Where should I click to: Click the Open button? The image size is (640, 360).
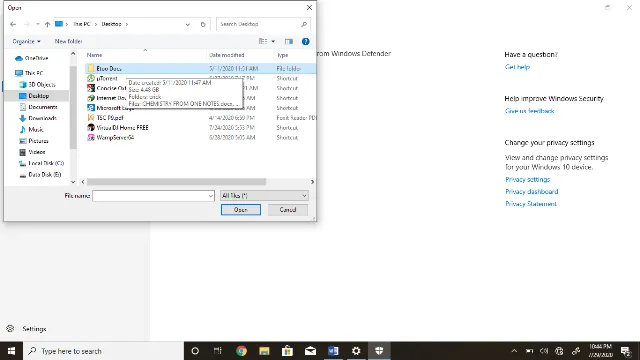tap(241, 210)
